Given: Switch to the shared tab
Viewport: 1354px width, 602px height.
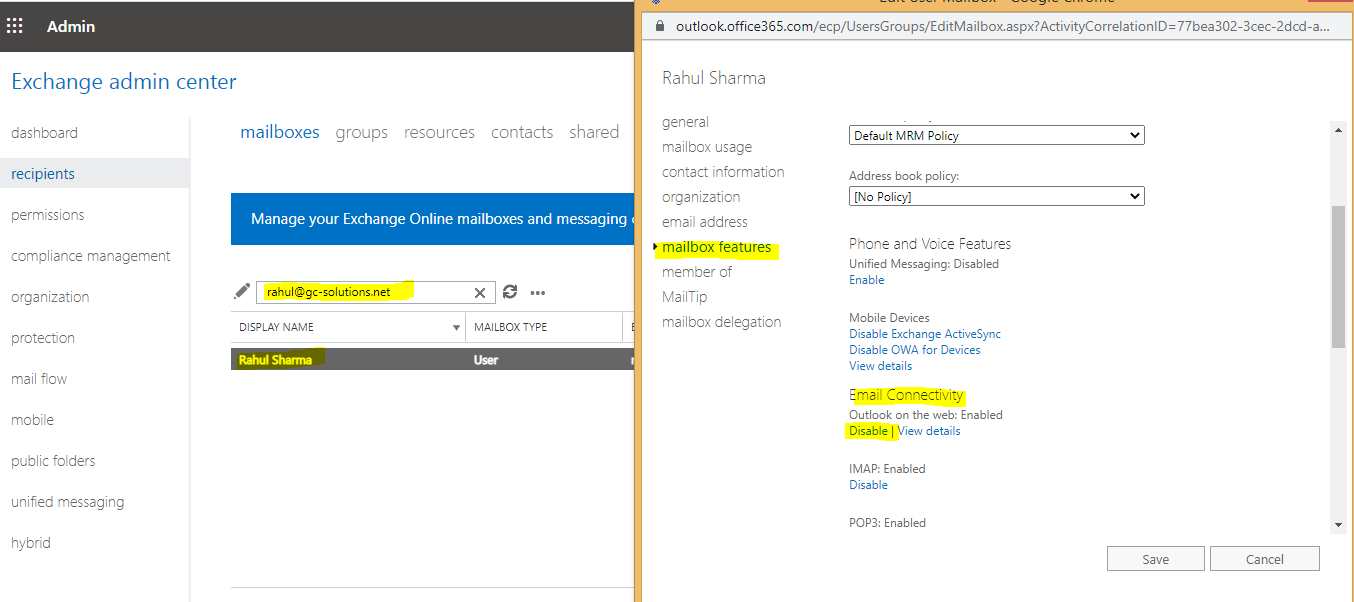Looking at the screenshot, I should 594,132.
